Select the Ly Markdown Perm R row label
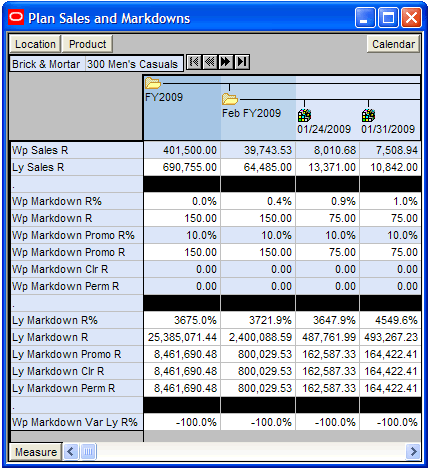Image resolution: width=429 pixels, height=469 pixels. click(x=77, y=388)
